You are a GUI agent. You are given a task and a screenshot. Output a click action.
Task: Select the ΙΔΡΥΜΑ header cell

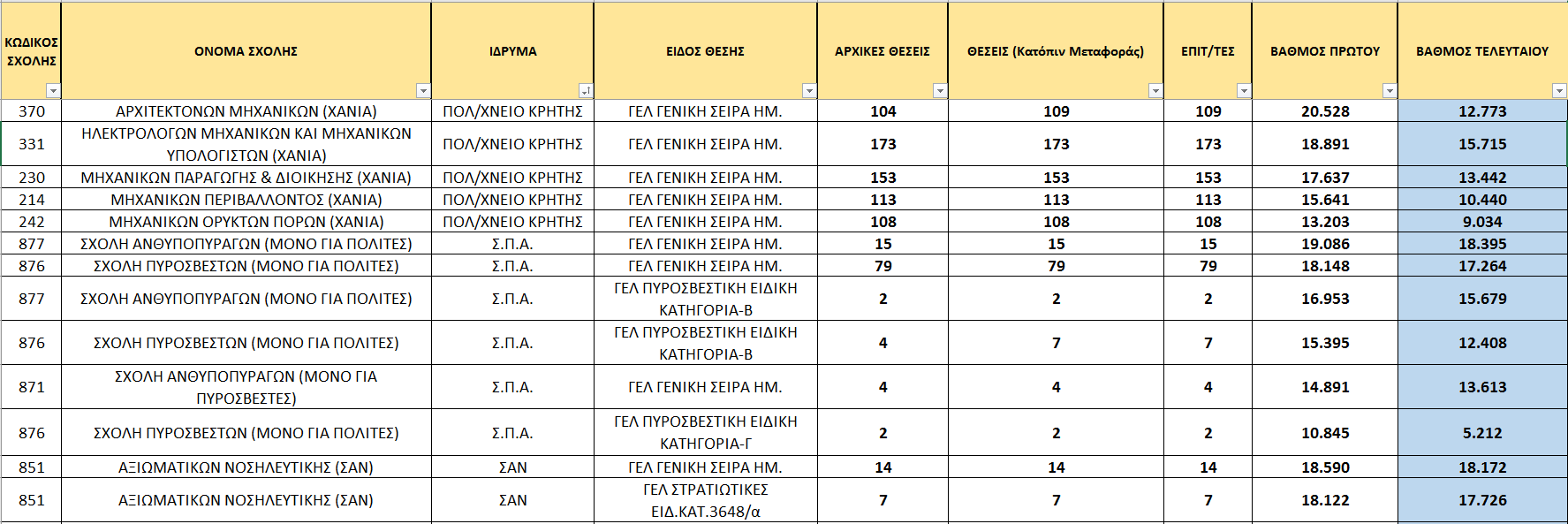pyautogui.click(x=512, y=51)
